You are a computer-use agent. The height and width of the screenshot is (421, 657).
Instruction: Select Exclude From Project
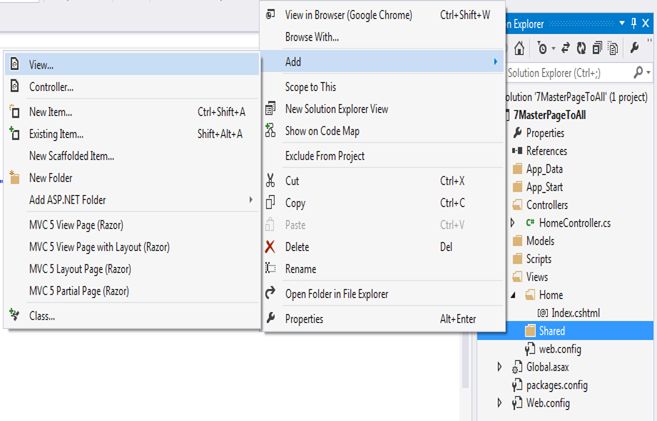coord(383,156)
